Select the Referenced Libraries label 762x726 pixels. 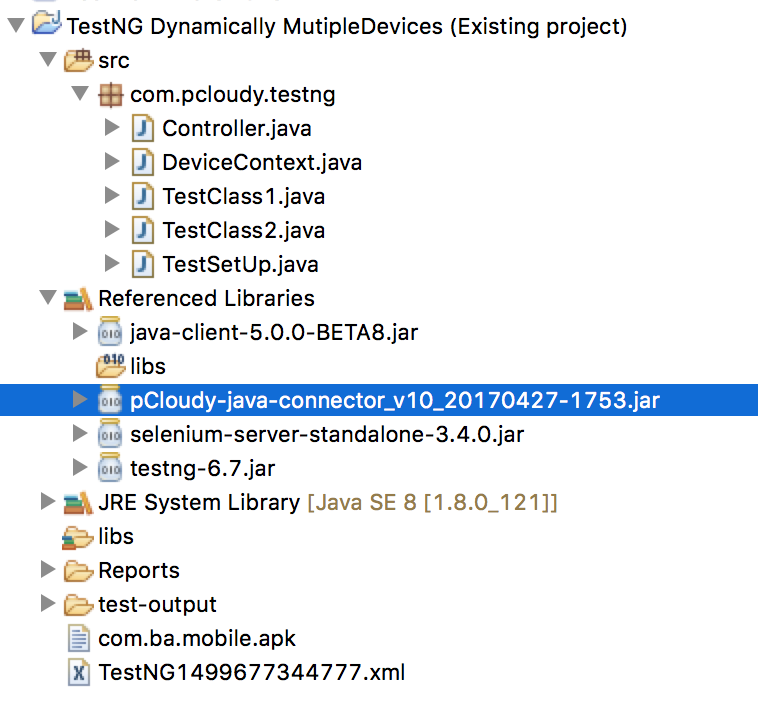(207, 298)
